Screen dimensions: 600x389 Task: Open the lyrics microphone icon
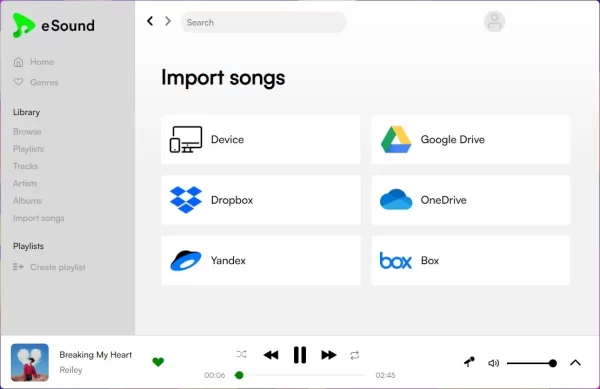pyautogui.click(x=470, y=362)
